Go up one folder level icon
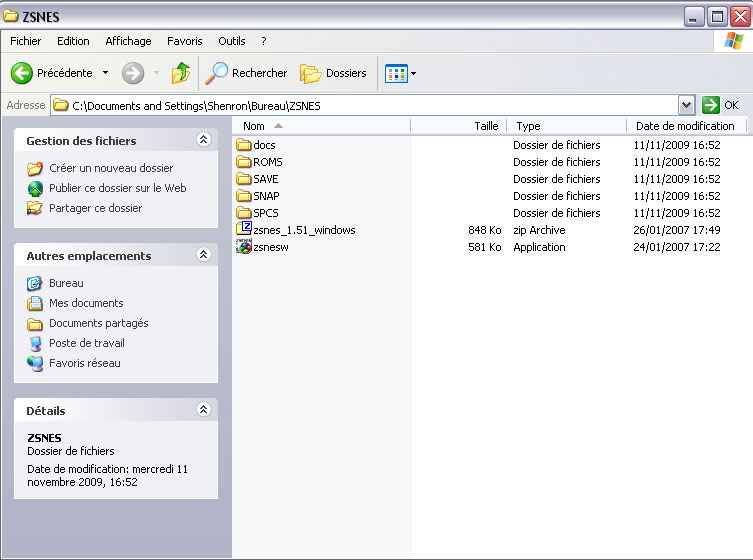Viewport: 753px width, 560px height. 181,73
